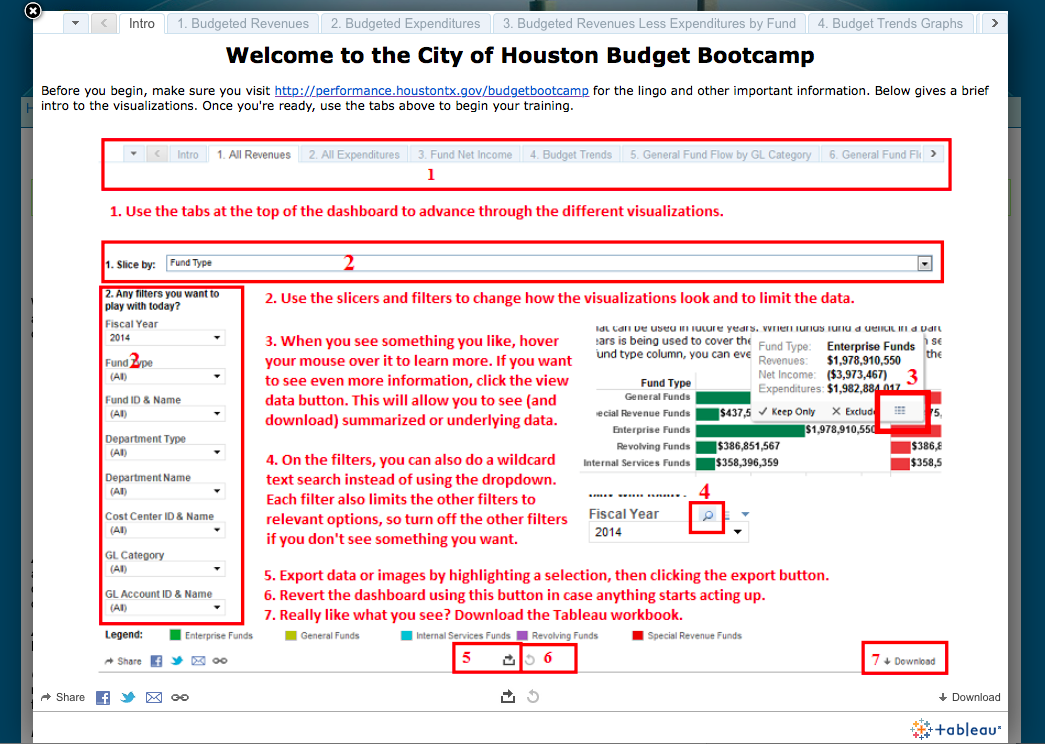Viewport: 1045px width, 744px height.
Task: Open the Fiscal Year 2014 filter in left panel
Action: pyautogui.click(x=165, y=338)
